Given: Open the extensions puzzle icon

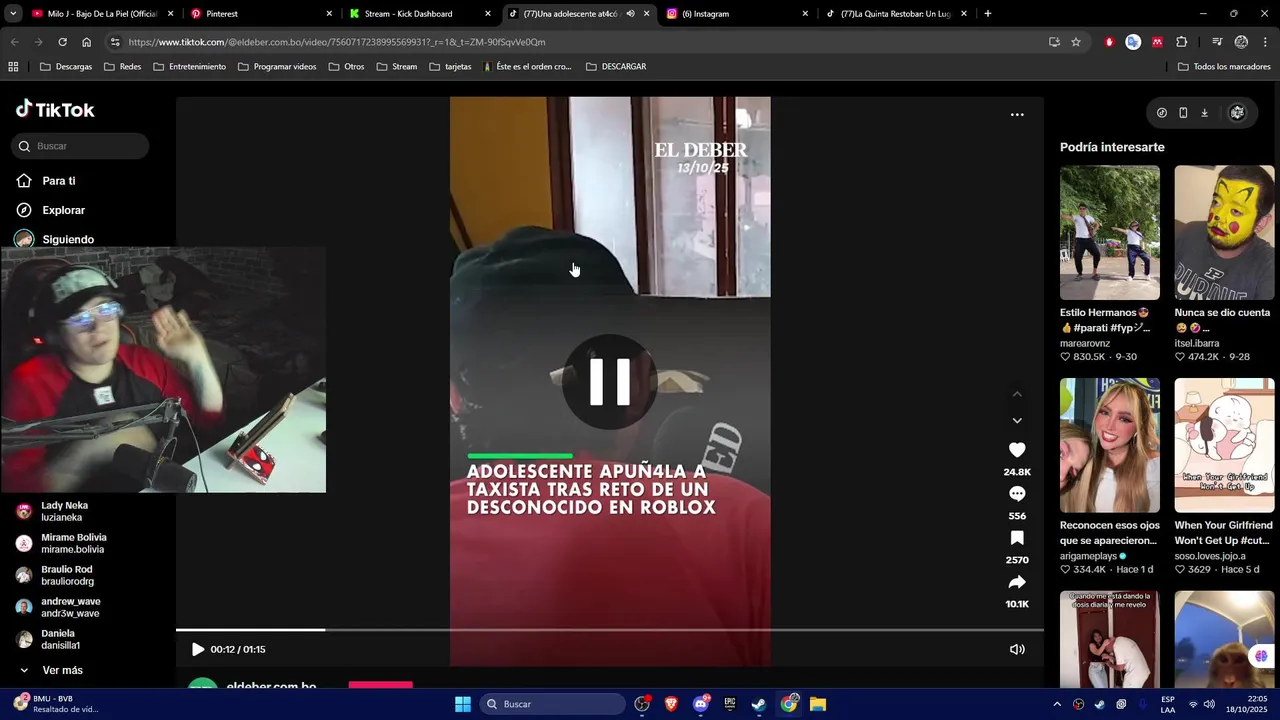Looking at the screenshot, I should 1182,42.
